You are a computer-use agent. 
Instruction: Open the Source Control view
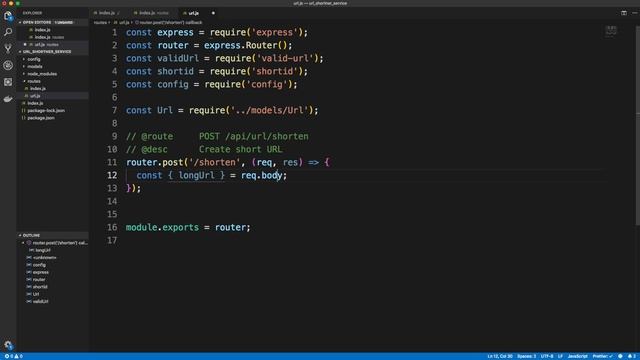8,49
